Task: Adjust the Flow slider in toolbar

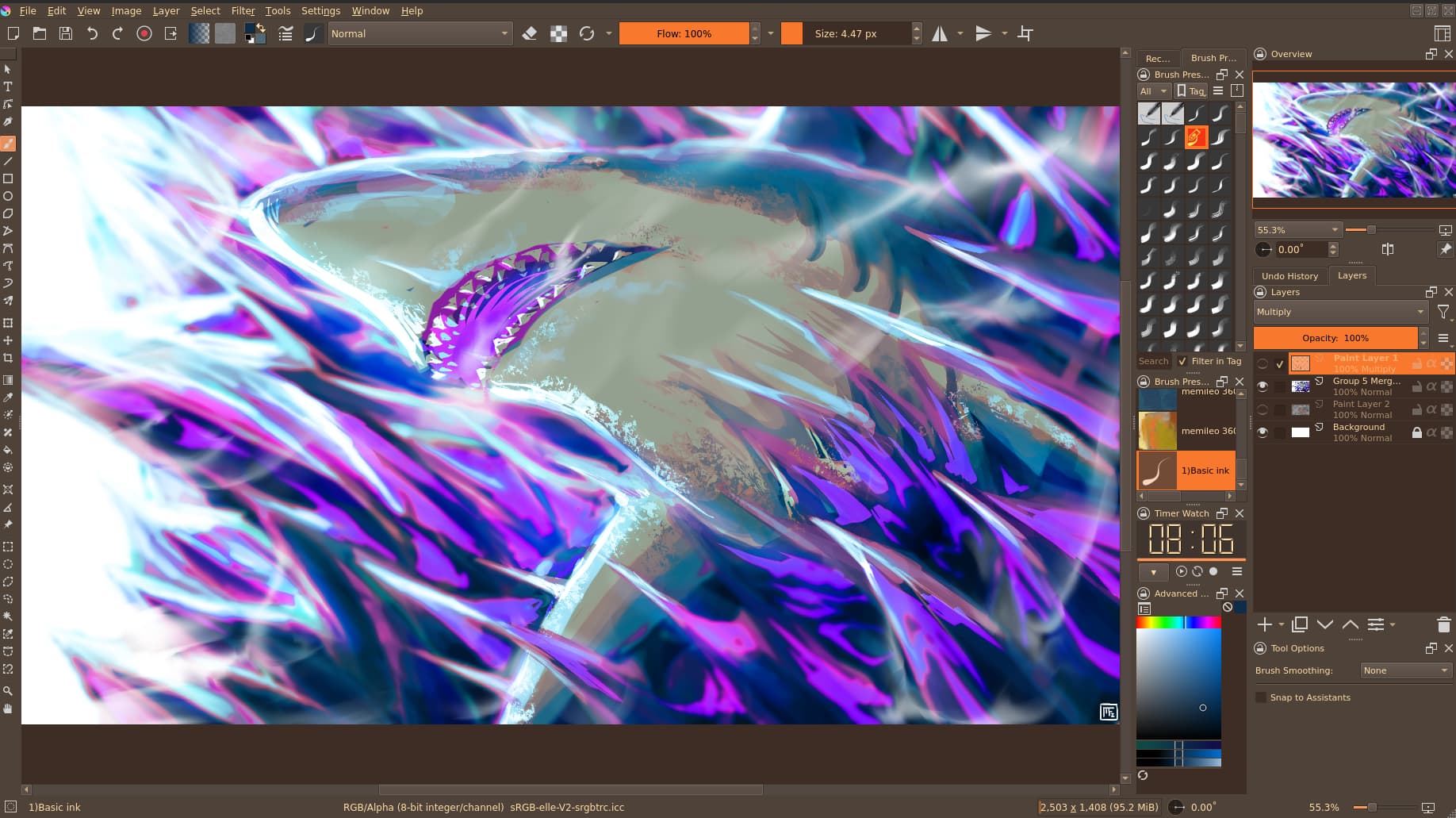Action: [684, 33]
